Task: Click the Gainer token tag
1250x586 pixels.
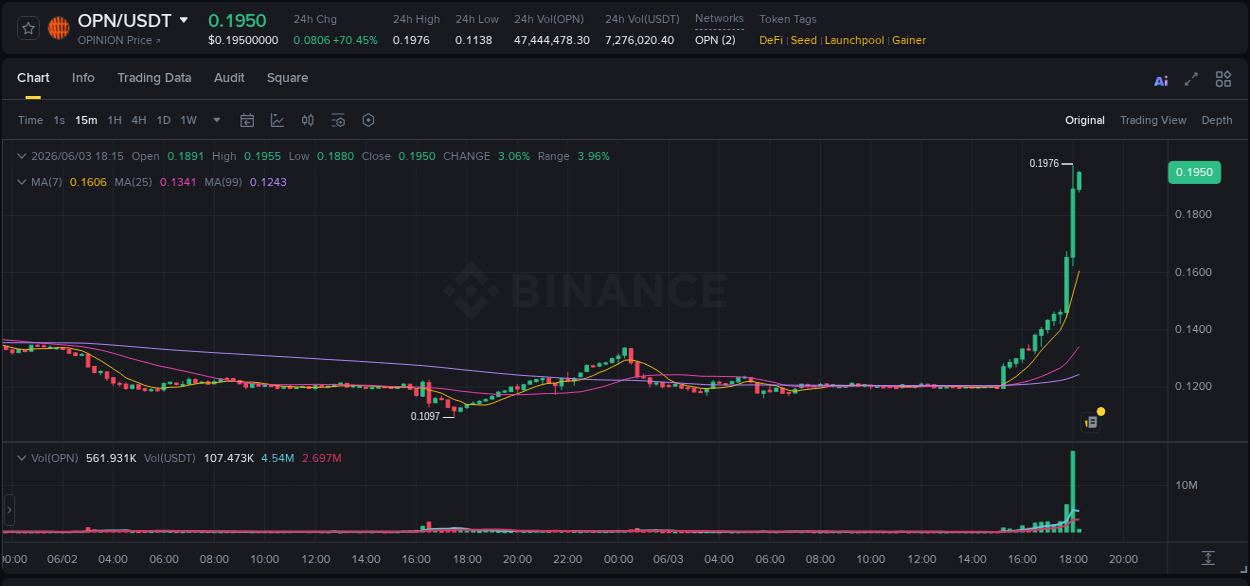Action: 909,40
